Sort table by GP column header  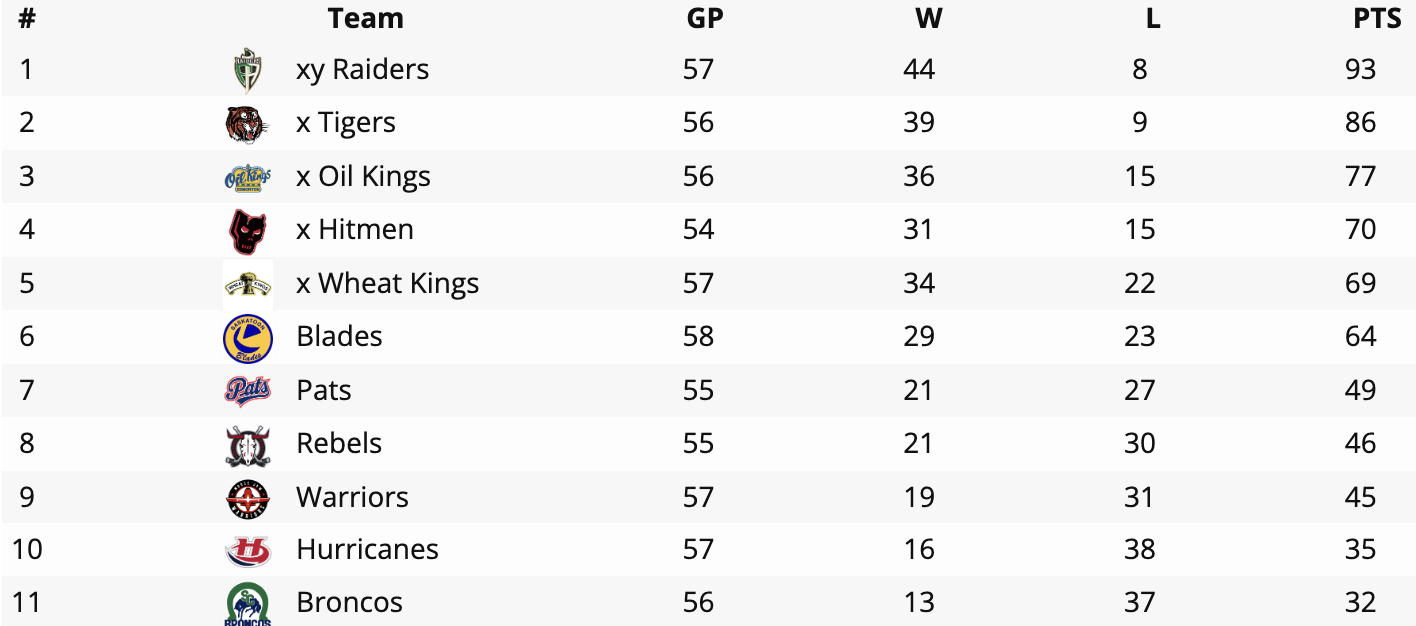(705, 18)
